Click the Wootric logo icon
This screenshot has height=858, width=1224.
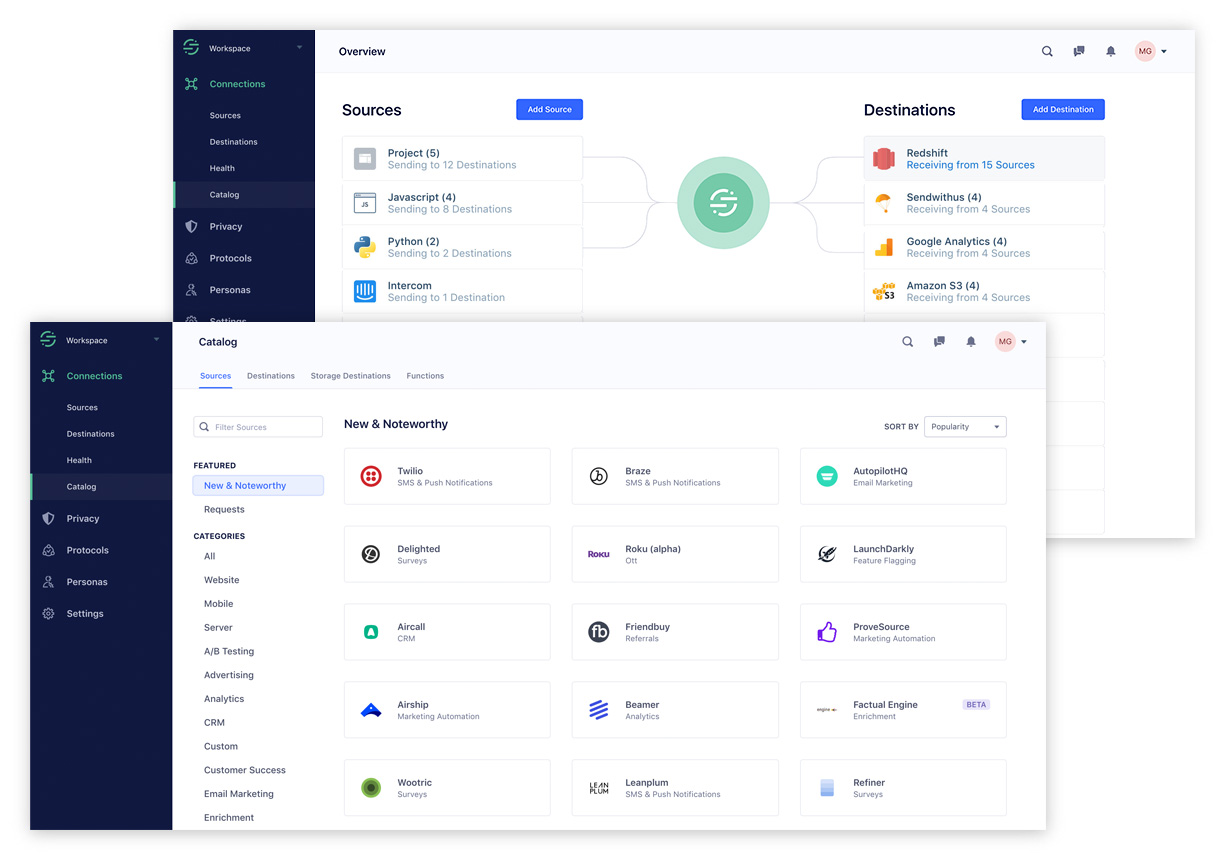coord(371,788)
